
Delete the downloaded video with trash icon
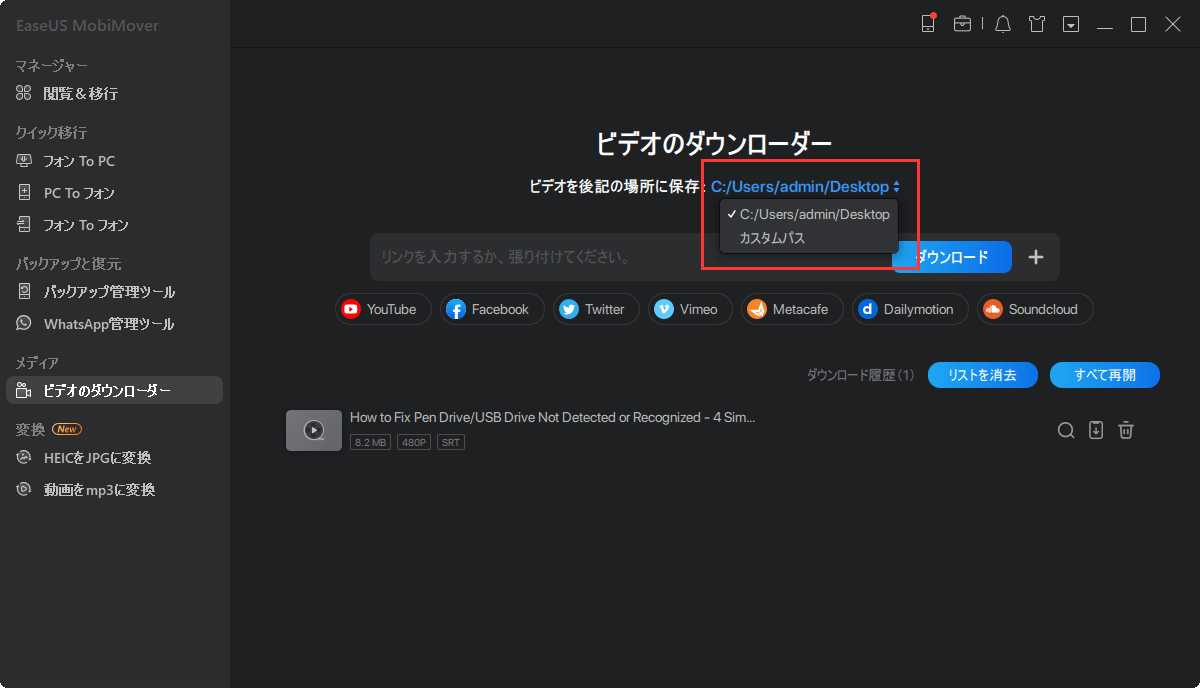[x=1126, y=429]
